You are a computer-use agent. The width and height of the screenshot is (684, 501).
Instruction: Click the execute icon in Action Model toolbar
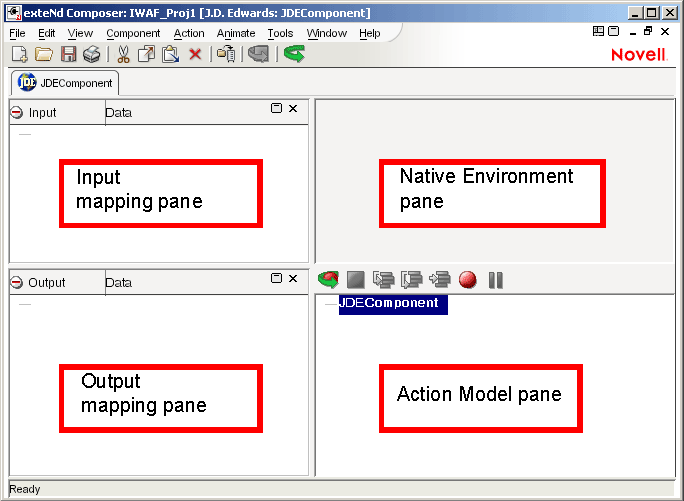[x=328, y=280]
